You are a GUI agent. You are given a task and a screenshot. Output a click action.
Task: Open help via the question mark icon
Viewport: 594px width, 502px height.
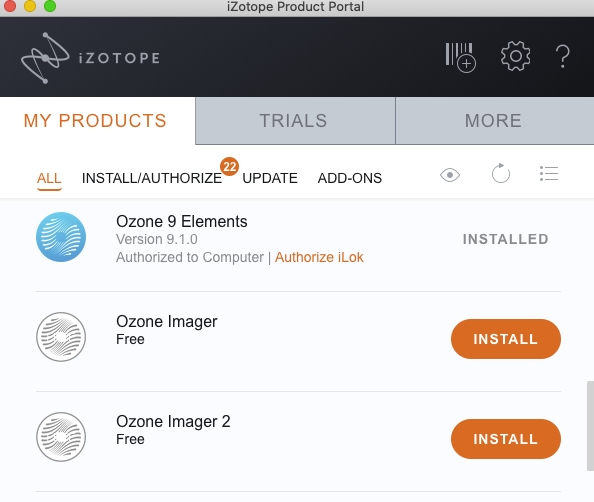563,56
